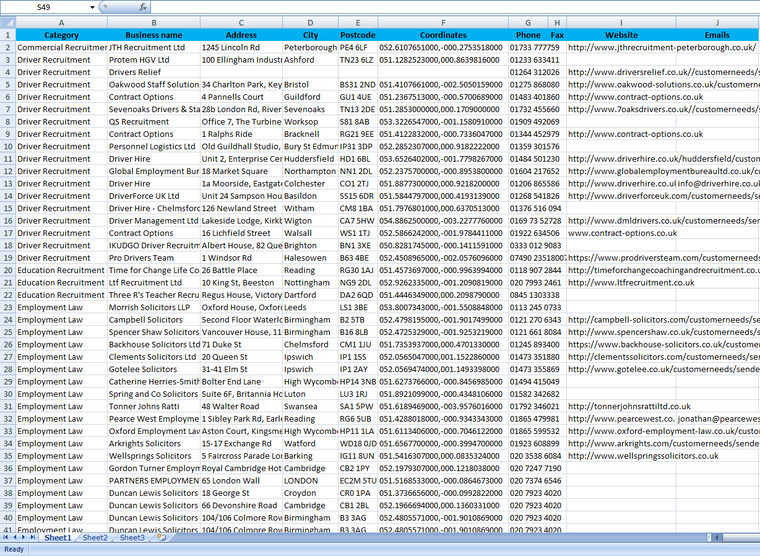This screenshot has width=760, height=556.
Task: Click postcode cell 'SA1 5PW'
Action: coord(358,406)
